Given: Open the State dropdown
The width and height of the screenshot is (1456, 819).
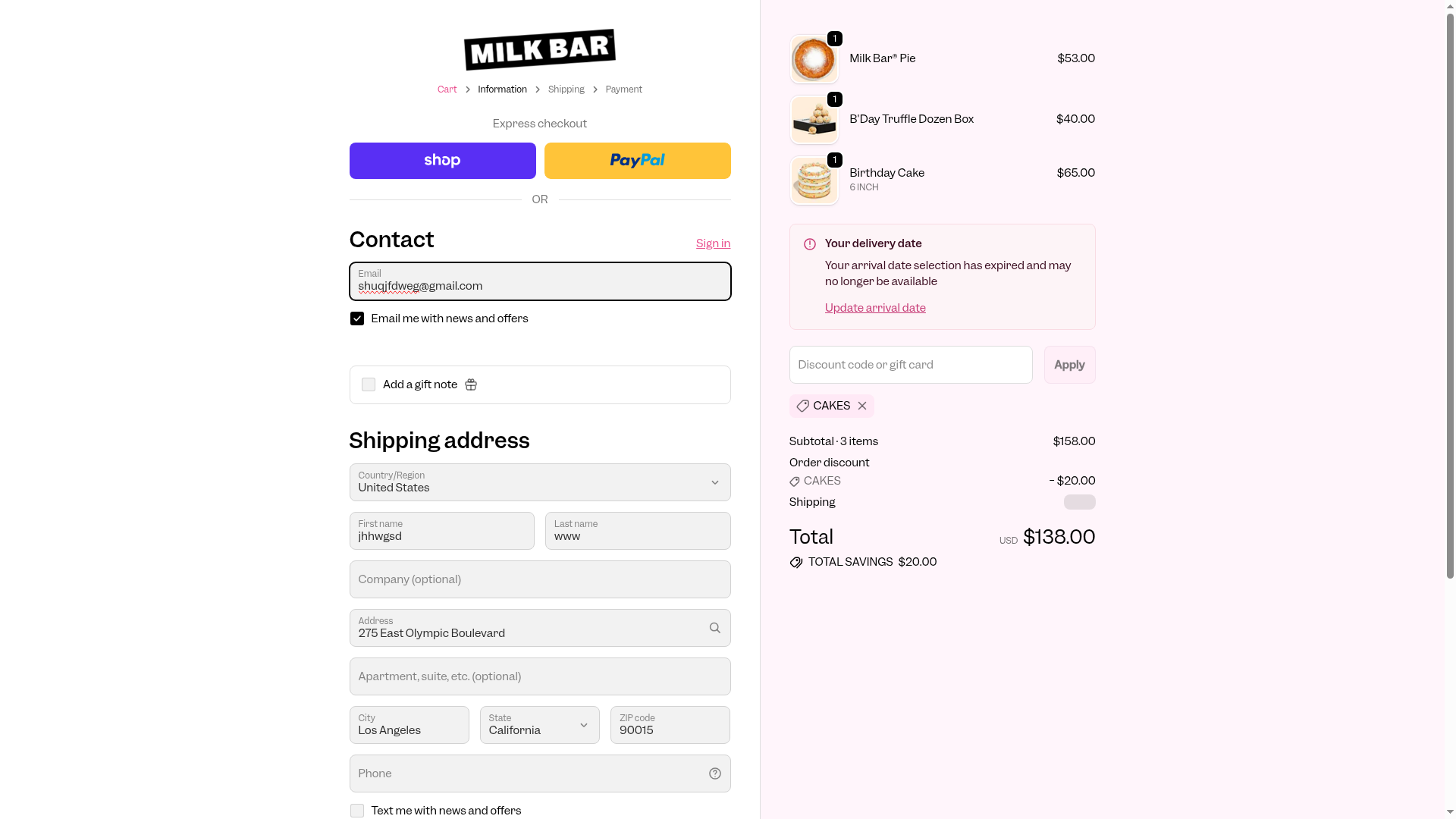Looking at the screenshot, I should tap(539, 725).
